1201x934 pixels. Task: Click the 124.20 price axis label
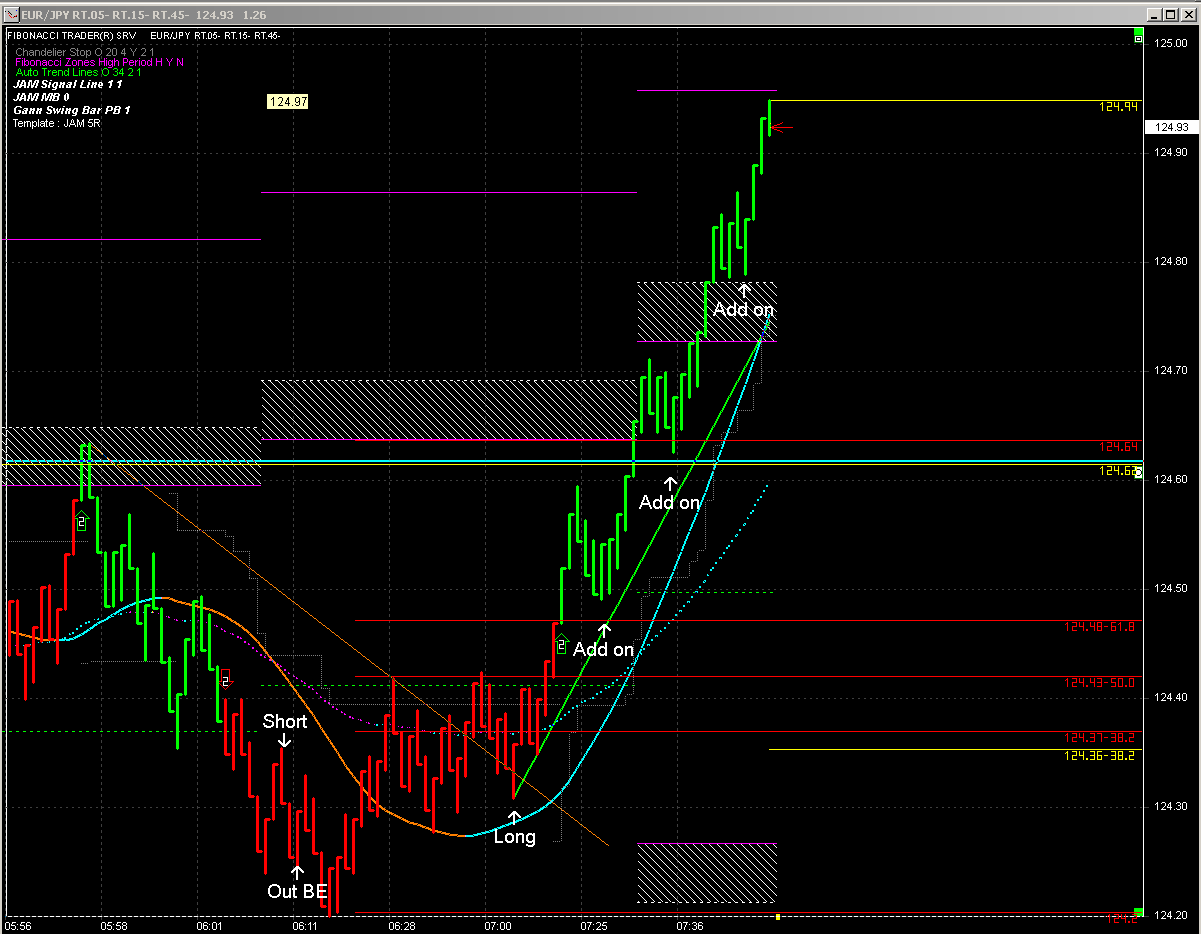point(1170,916)
